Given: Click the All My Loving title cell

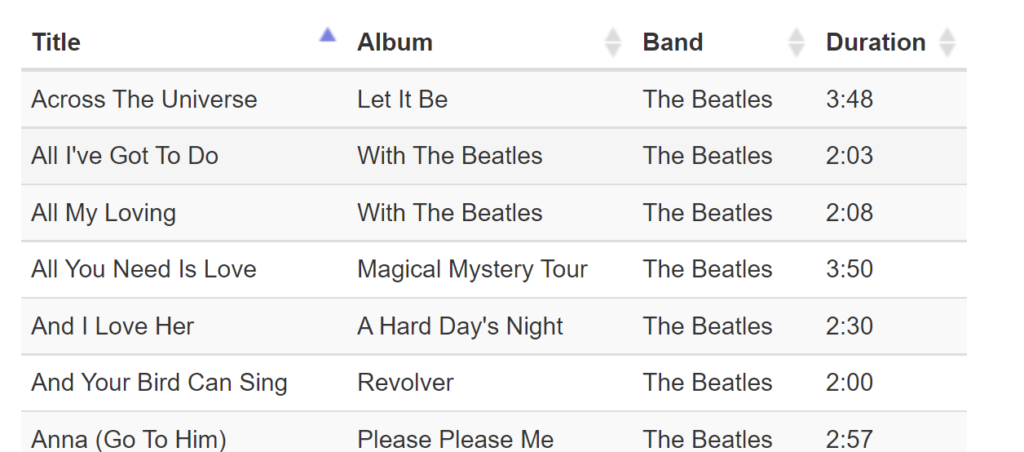Looking at the screenshot, I should coord(104,213).
